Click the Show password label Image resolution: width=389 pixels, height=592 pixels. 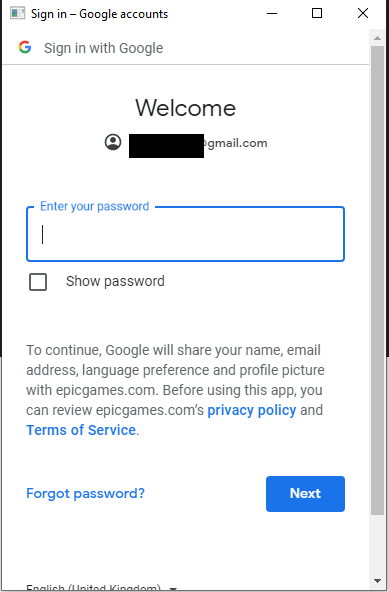pos(115,281)
